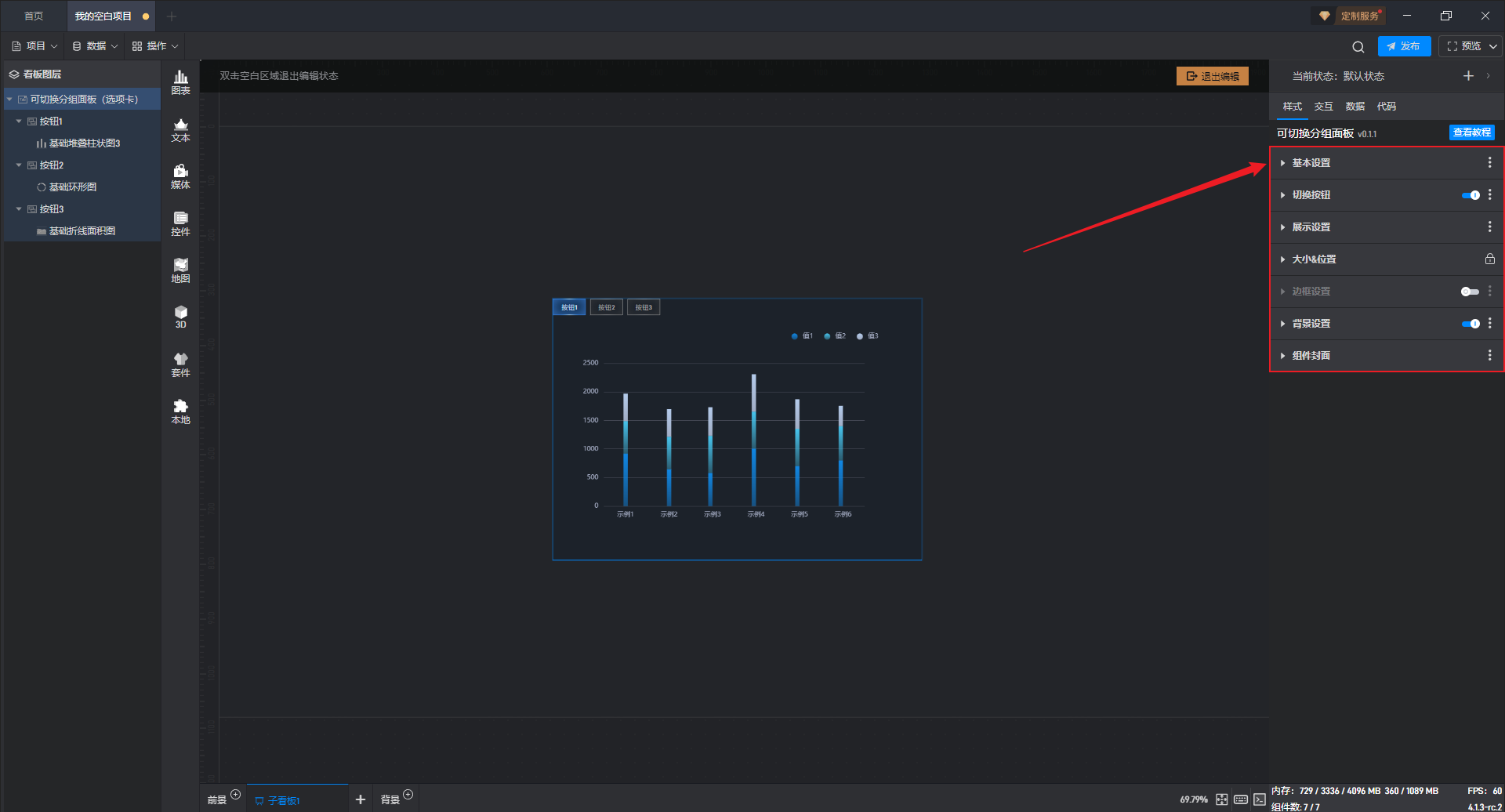Add a foreground layer next to 前景
1505x812 pixels.
235,795
